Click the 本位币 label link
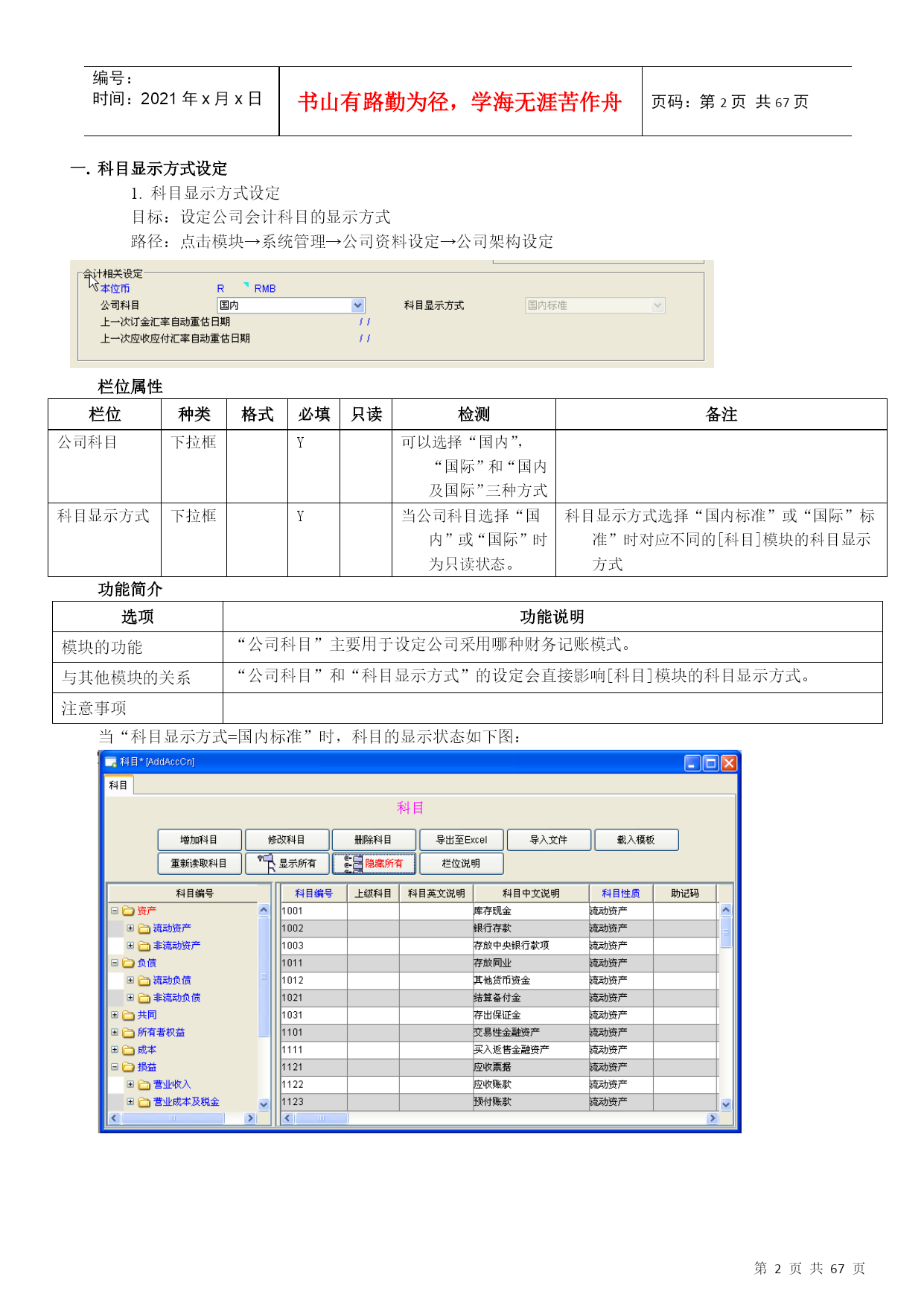924x1306 pixels. click(x=115, y=289)
